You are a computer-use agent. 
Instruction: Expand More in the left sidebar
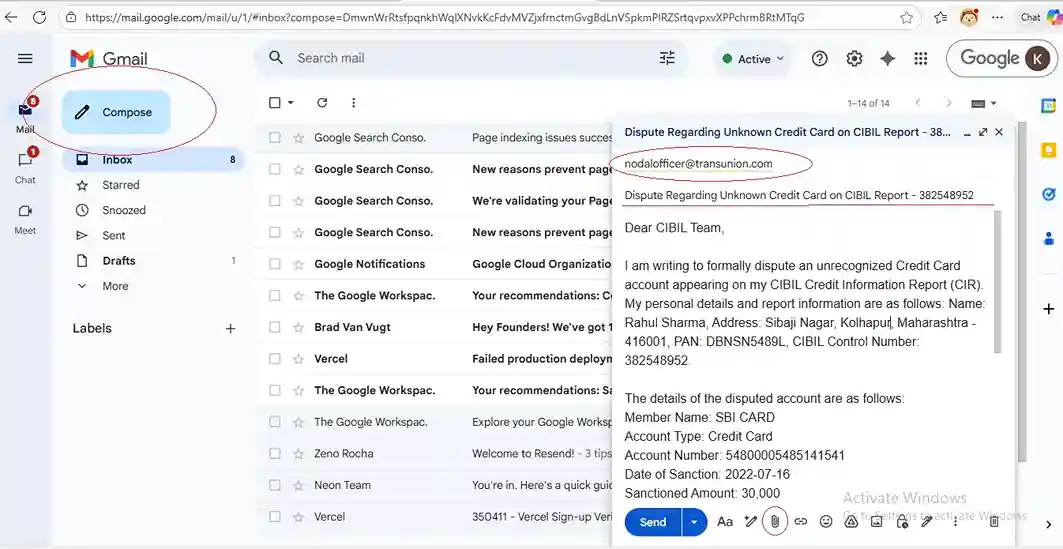click(x=115, y=286)
